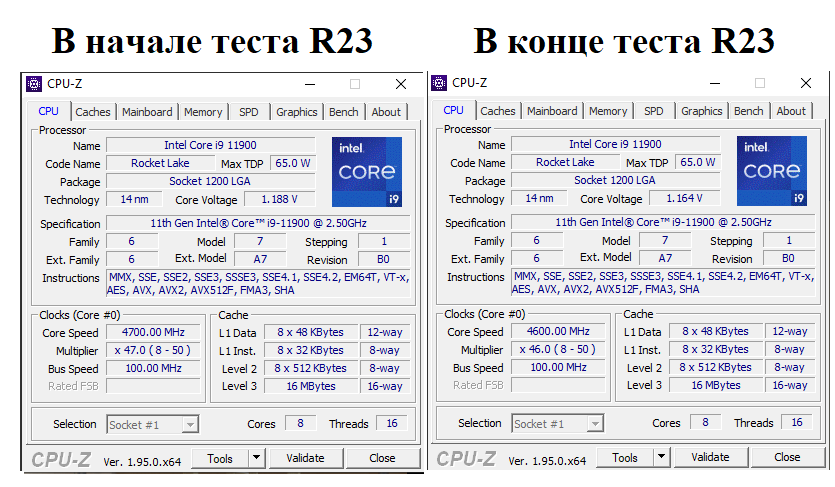This screenshot has width=835, height=487.
Task: Click Multiplier x 47.0 field in left window
Action: pyautogui.click(x=153, y=351)
